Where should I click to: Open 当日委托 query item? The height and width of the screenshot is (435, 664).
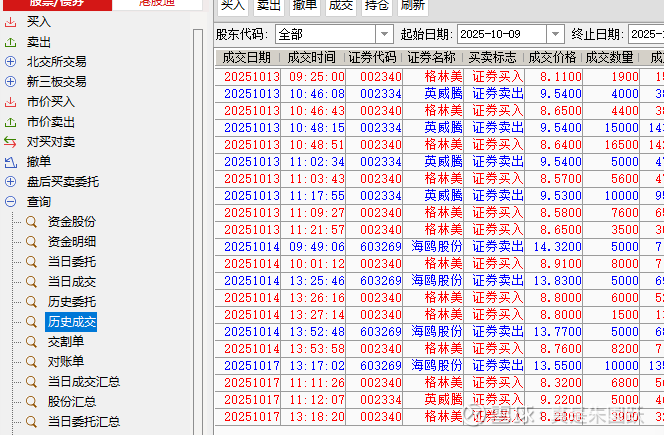pyautogui.click(x=72, y=262)
